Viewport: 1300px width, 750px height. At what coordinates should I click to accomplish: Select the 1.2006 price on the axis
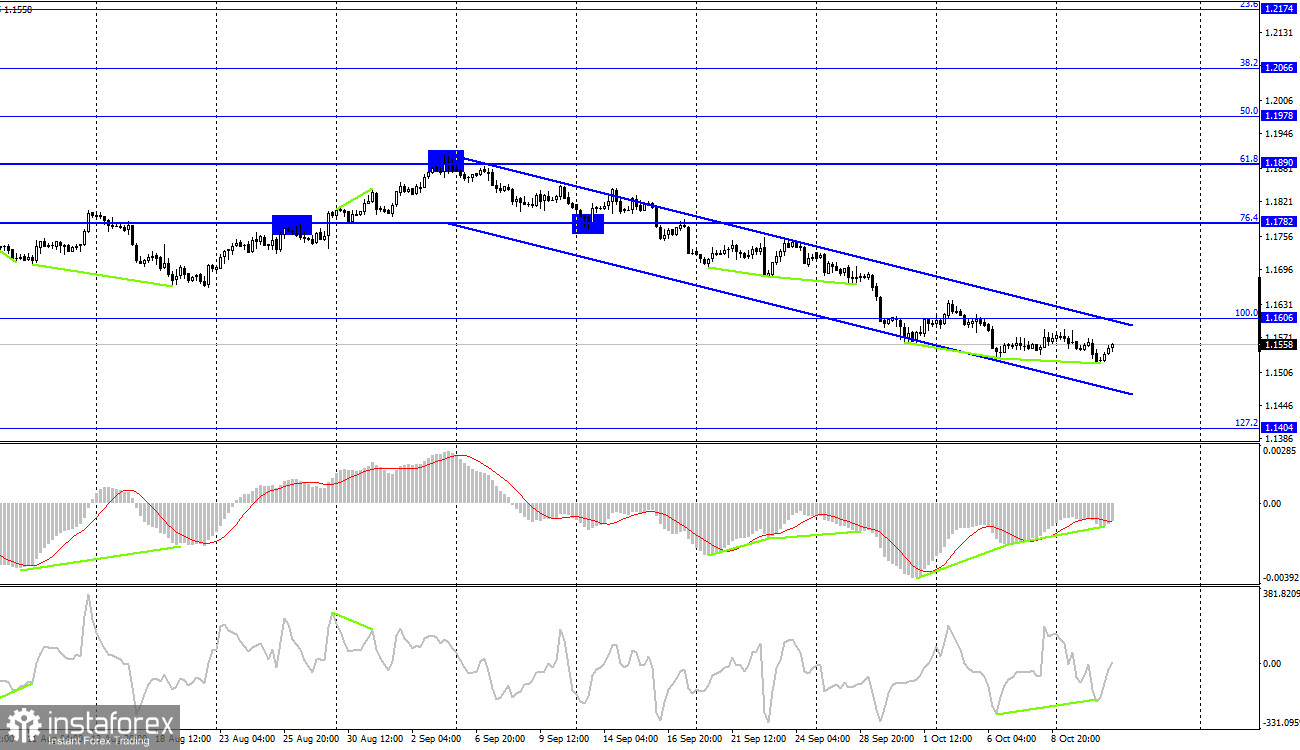(1279, 101)
